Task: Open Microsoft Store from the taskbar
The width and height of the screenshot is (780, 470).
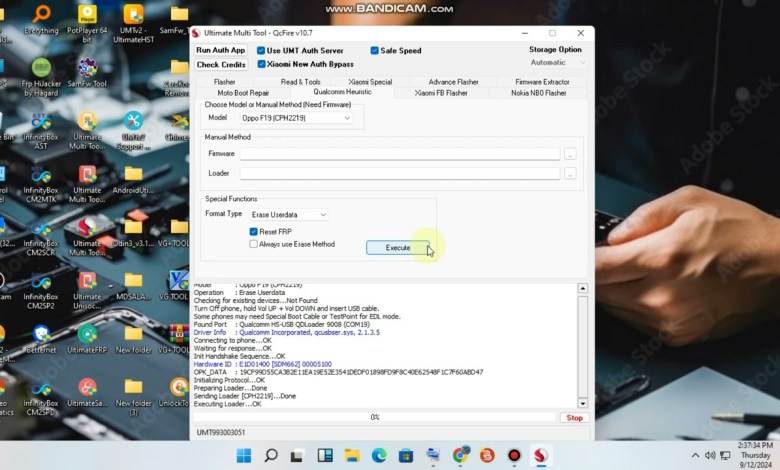Action: (x=406, y=455)
